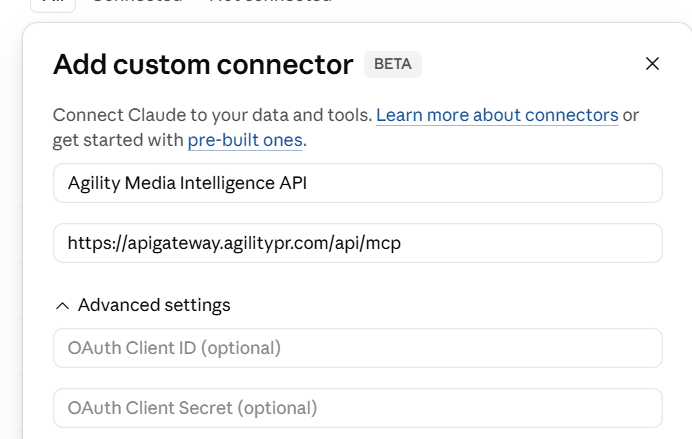Click the Add custom connector heading
The height and width of the screenshot is (439, 692).
pos(203,64)
